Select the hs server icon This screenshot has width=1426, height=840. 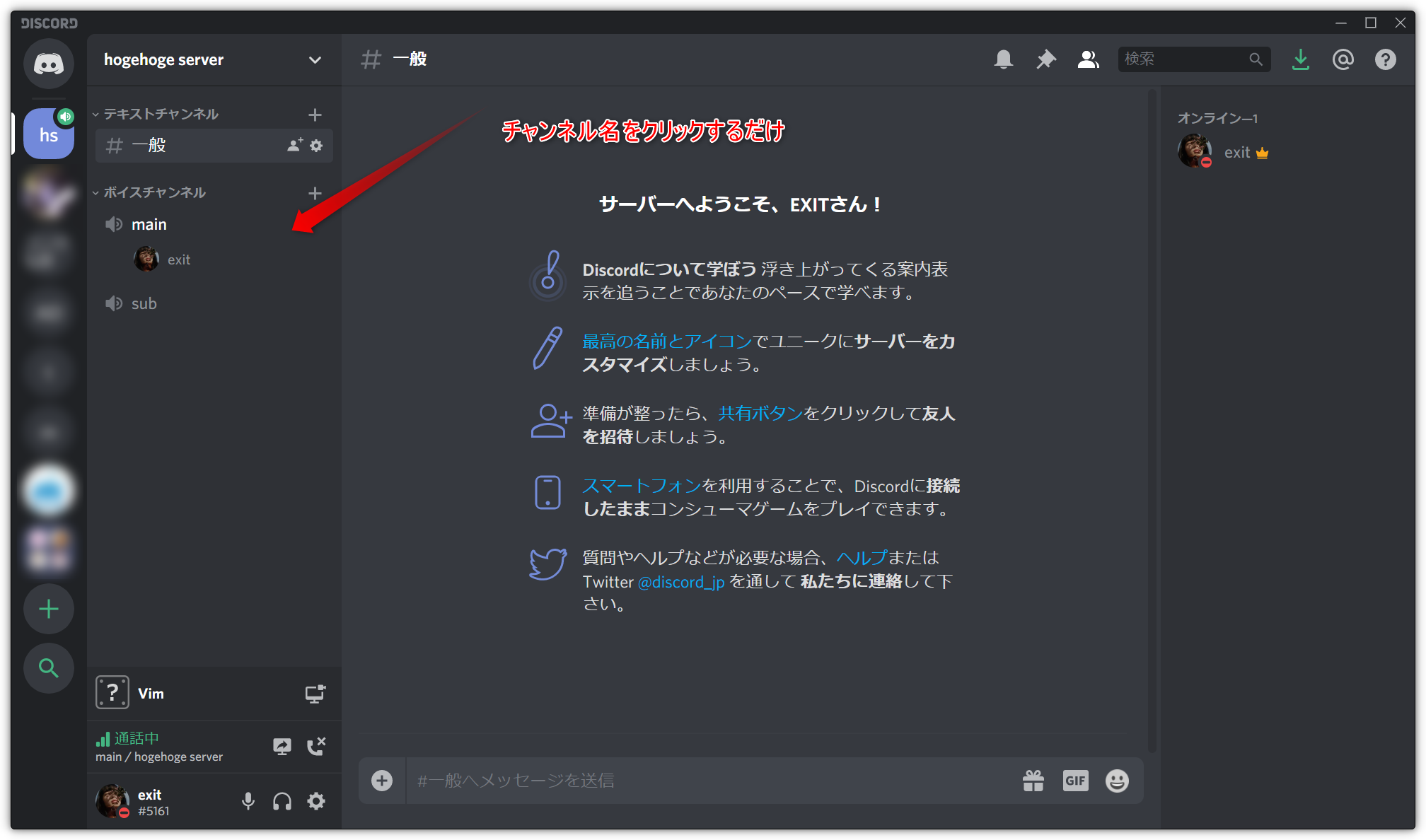49,134
